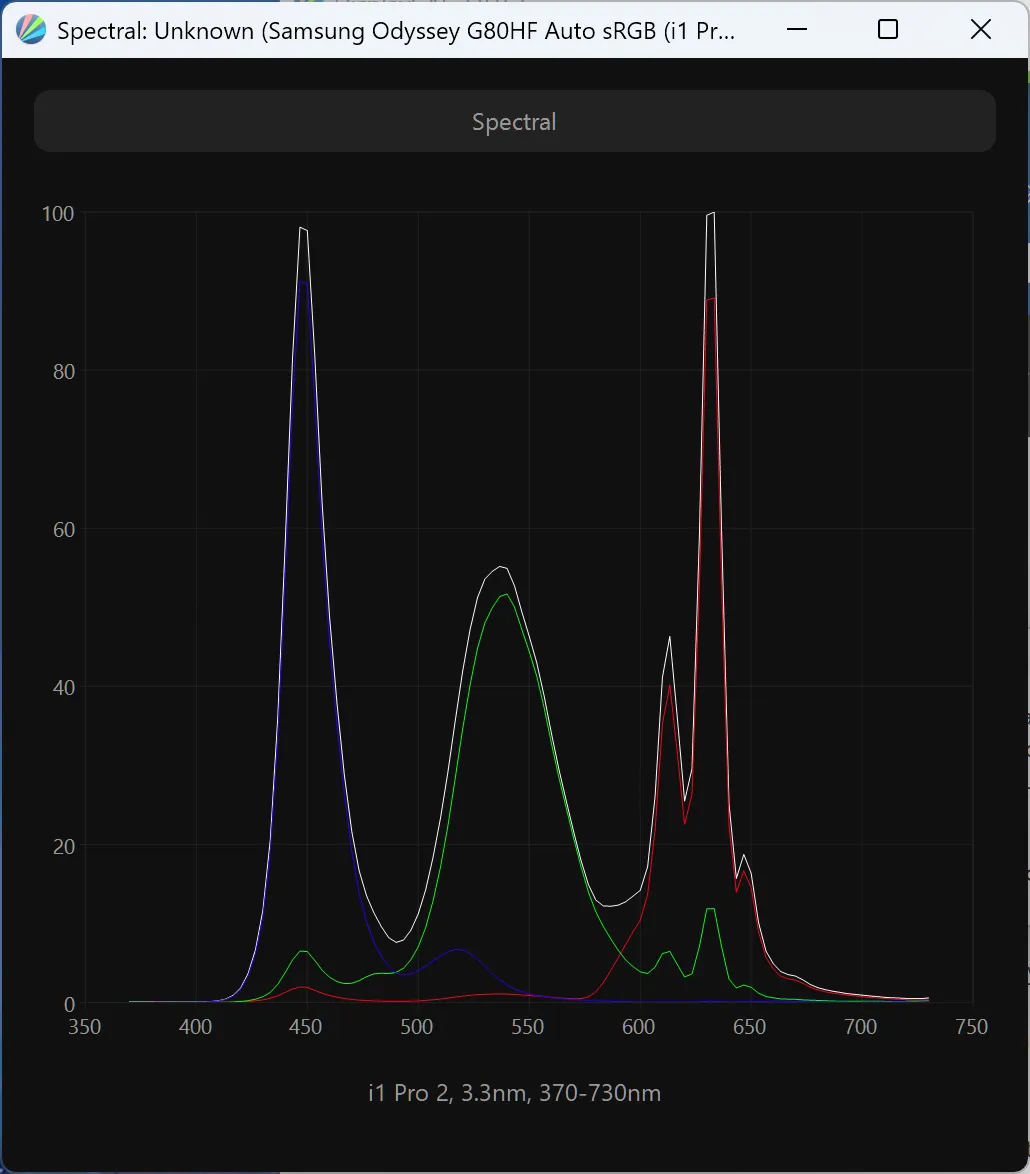Click the x-axis label 600

tap(639, 1027)
